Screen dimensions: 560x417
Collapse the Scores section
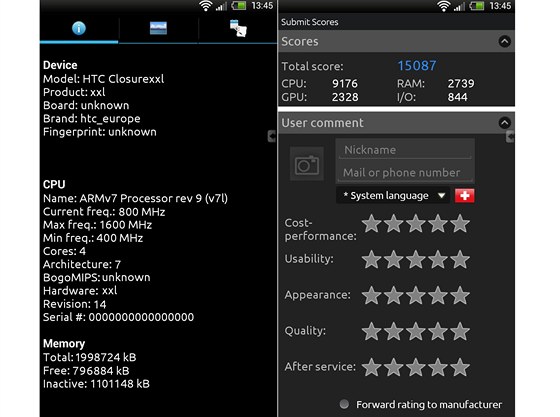(x=504, y=41)
